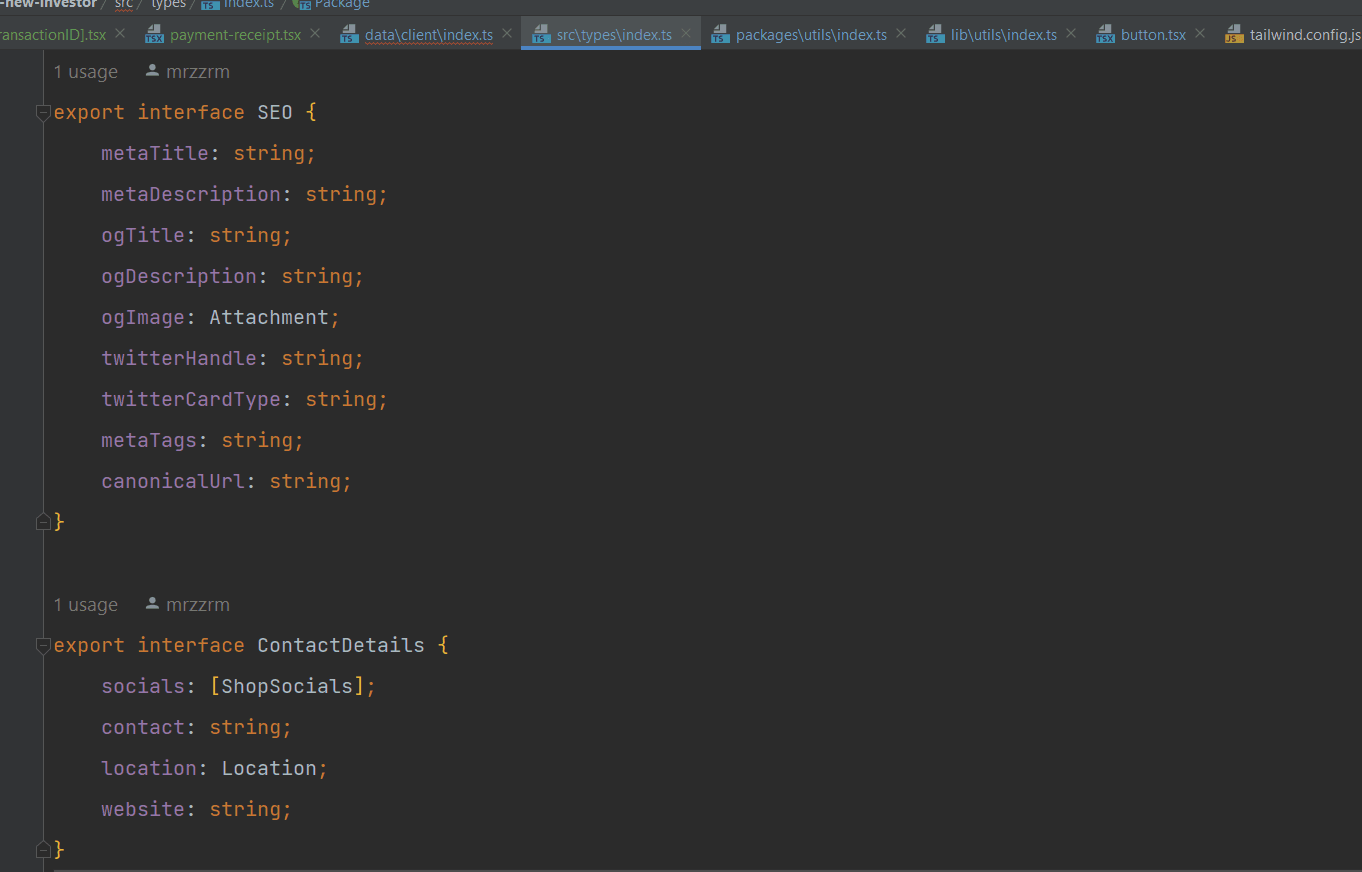The width and height of the screenshot is (1362, 872).
Task: Collapse the ContactDetails interface fold marker
Action: (43, 645)
